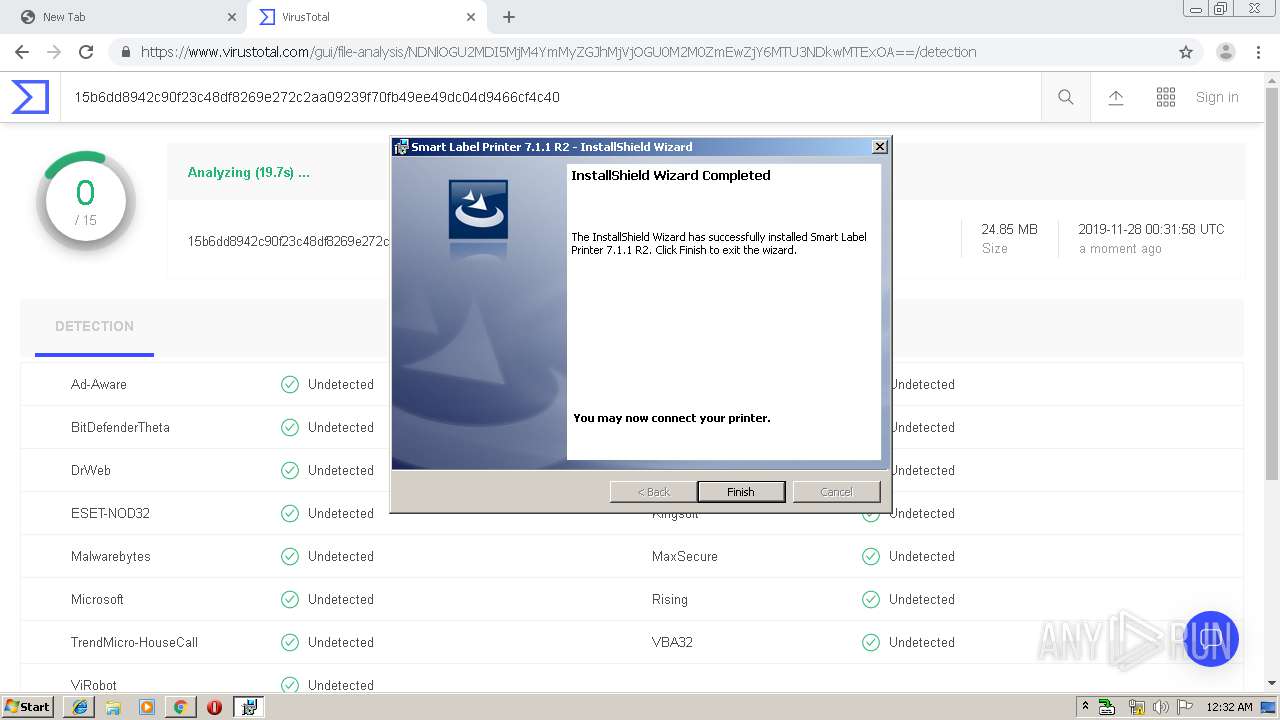Click the Undetected check icon for MaxSecure
The image size is (1280, 720).
[871, 556]
